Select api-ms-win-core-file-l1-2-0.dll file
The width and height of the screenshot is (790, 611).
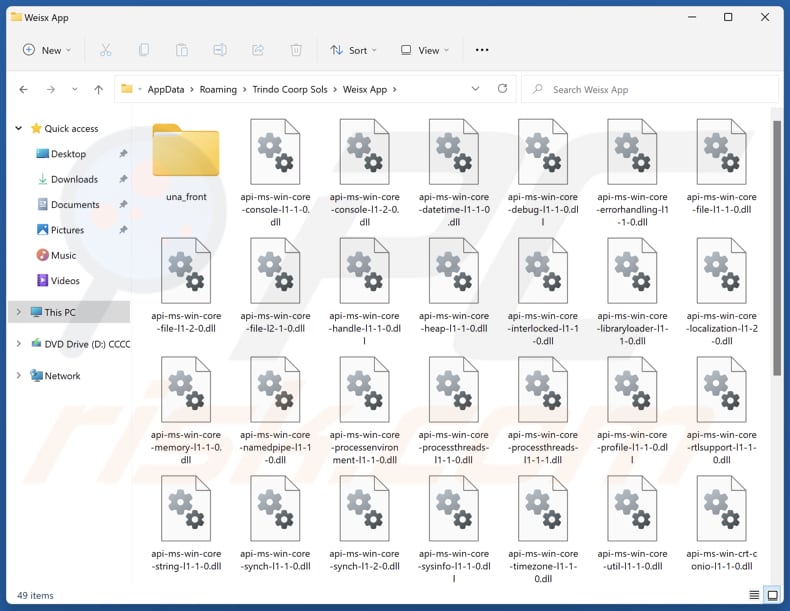(186, 286)
